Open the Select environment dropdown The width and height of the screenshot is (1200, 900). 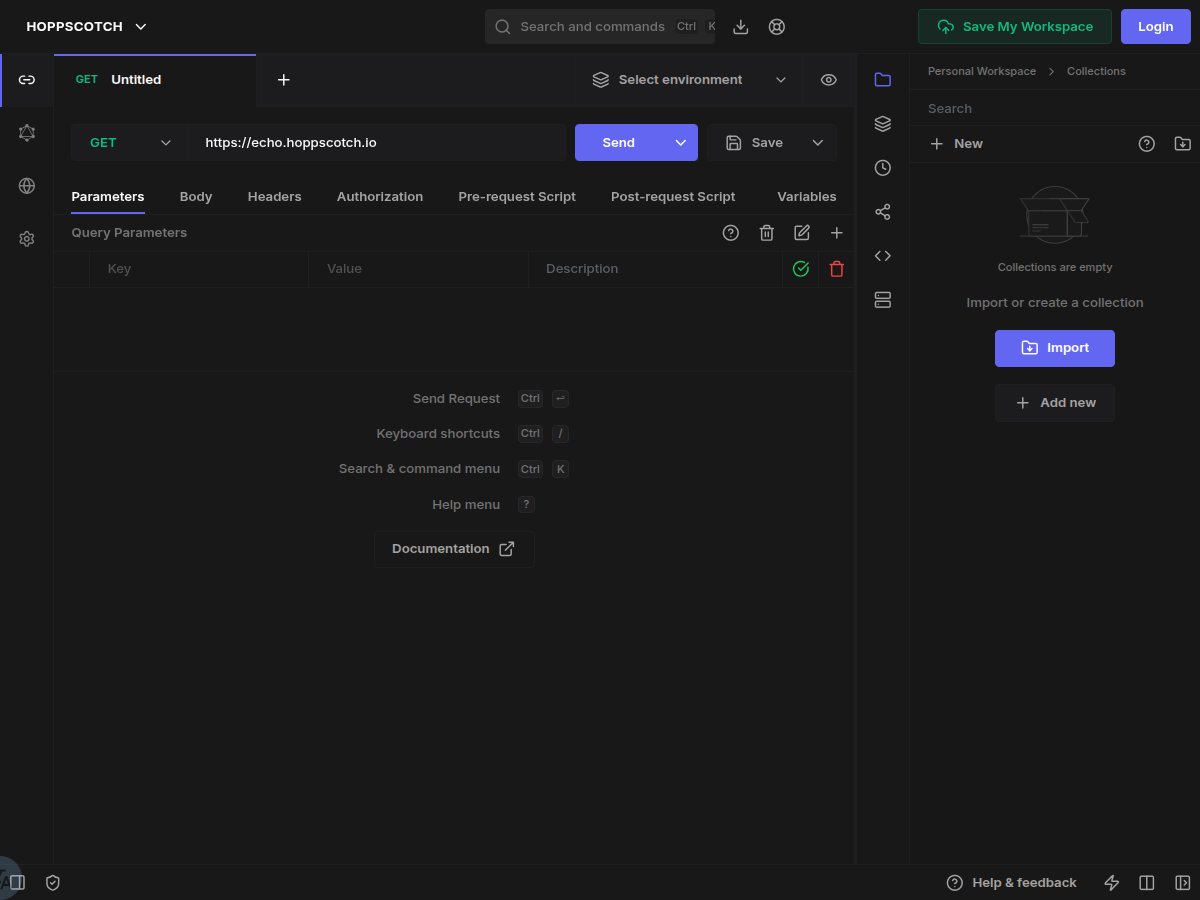(x=688, y=80)
